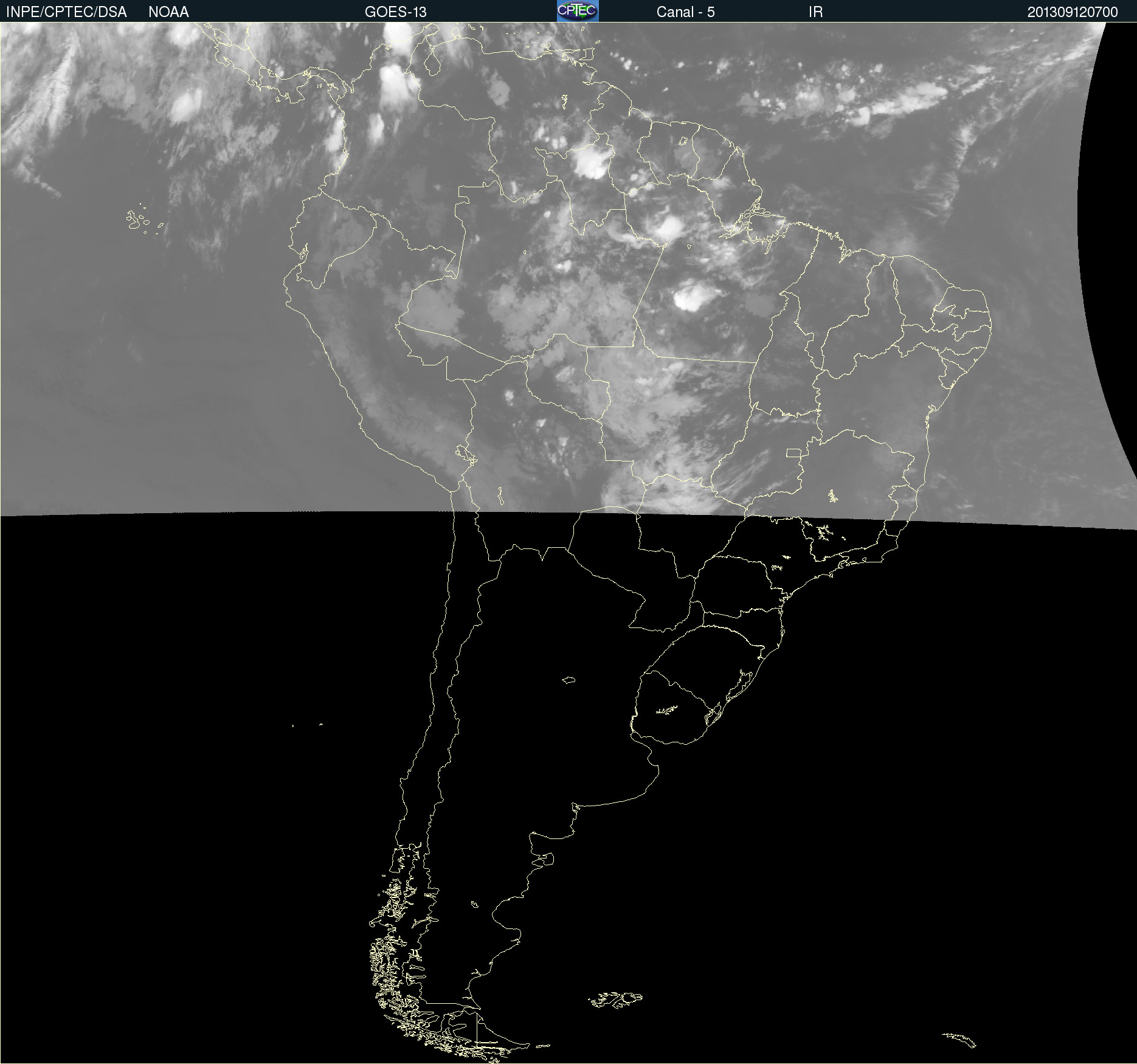The height and width of the screenshot is (1064, 1137).
Task: Click the Canal - 5 label
Action: pos(685,12)
